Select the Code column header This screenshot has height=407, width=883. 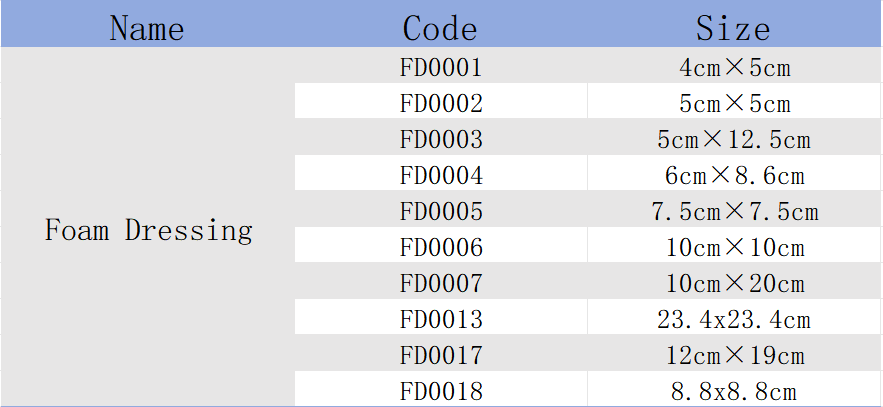pyautogui.click(x=441, y=24)
